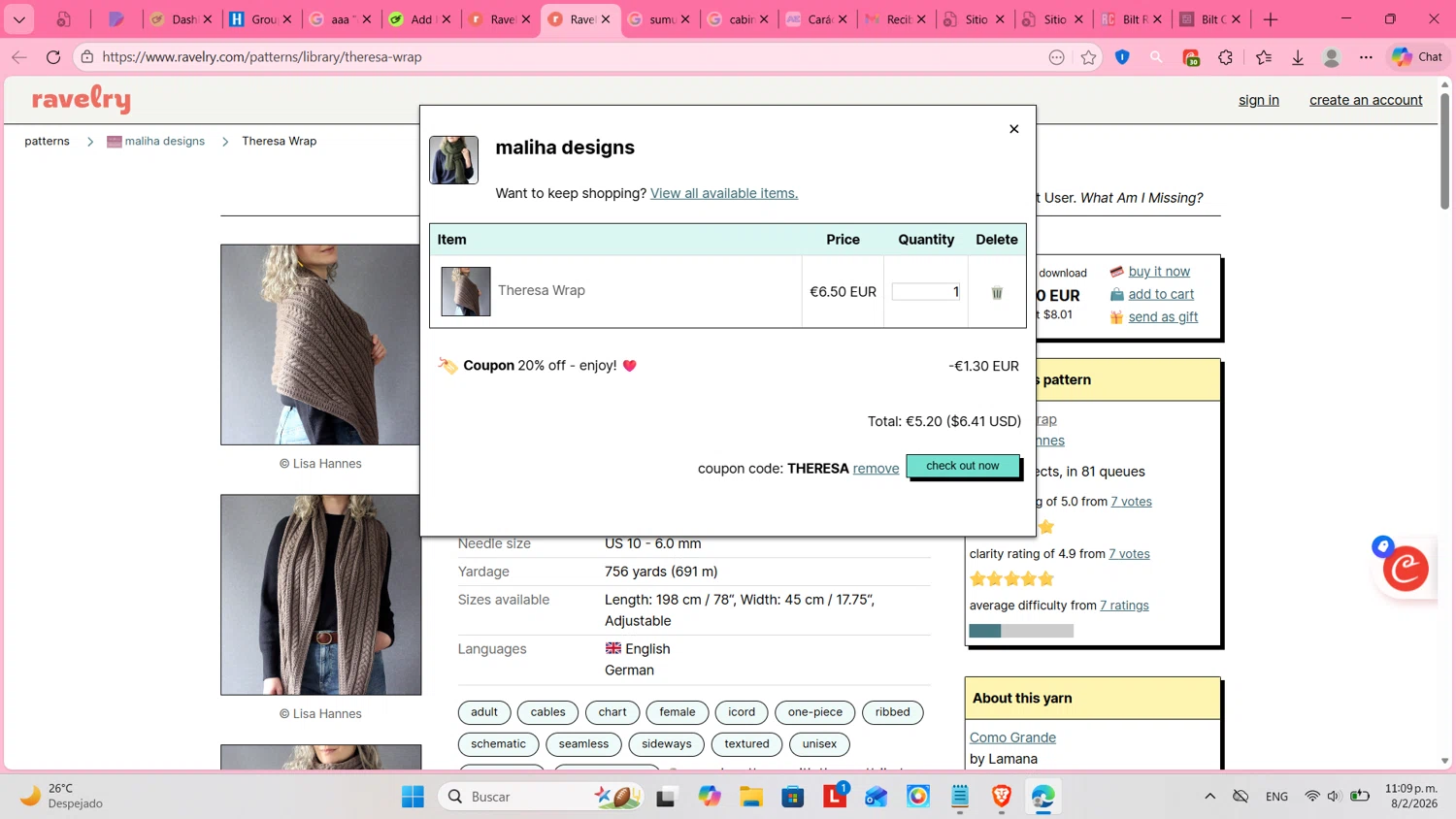Select the ribbed tag
1456x819 pixels.
(x=892, y=712)
